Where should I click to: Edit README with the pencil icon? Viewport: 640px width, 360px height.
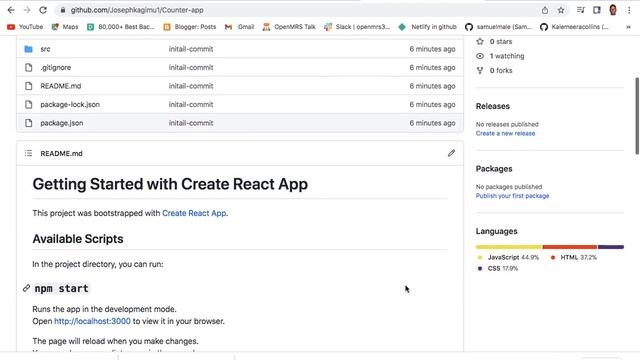click(x=451, y=153)
